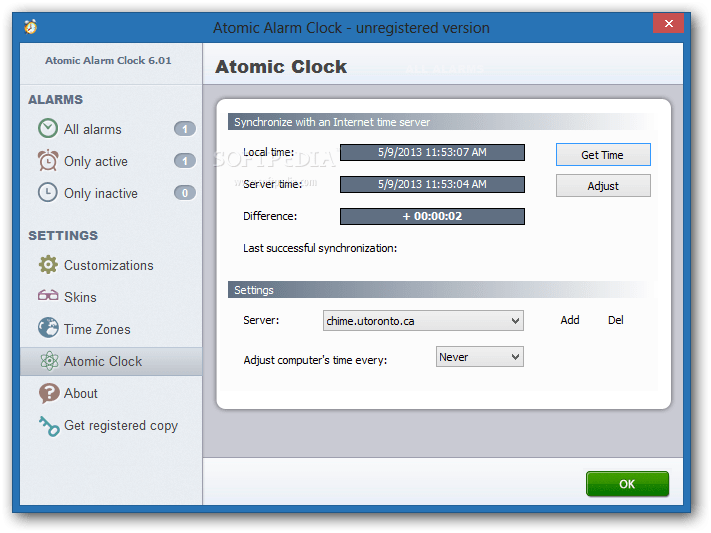Screen dimensions: 711x533
Task: Click the Adjust button
Action: coord(603,186)
